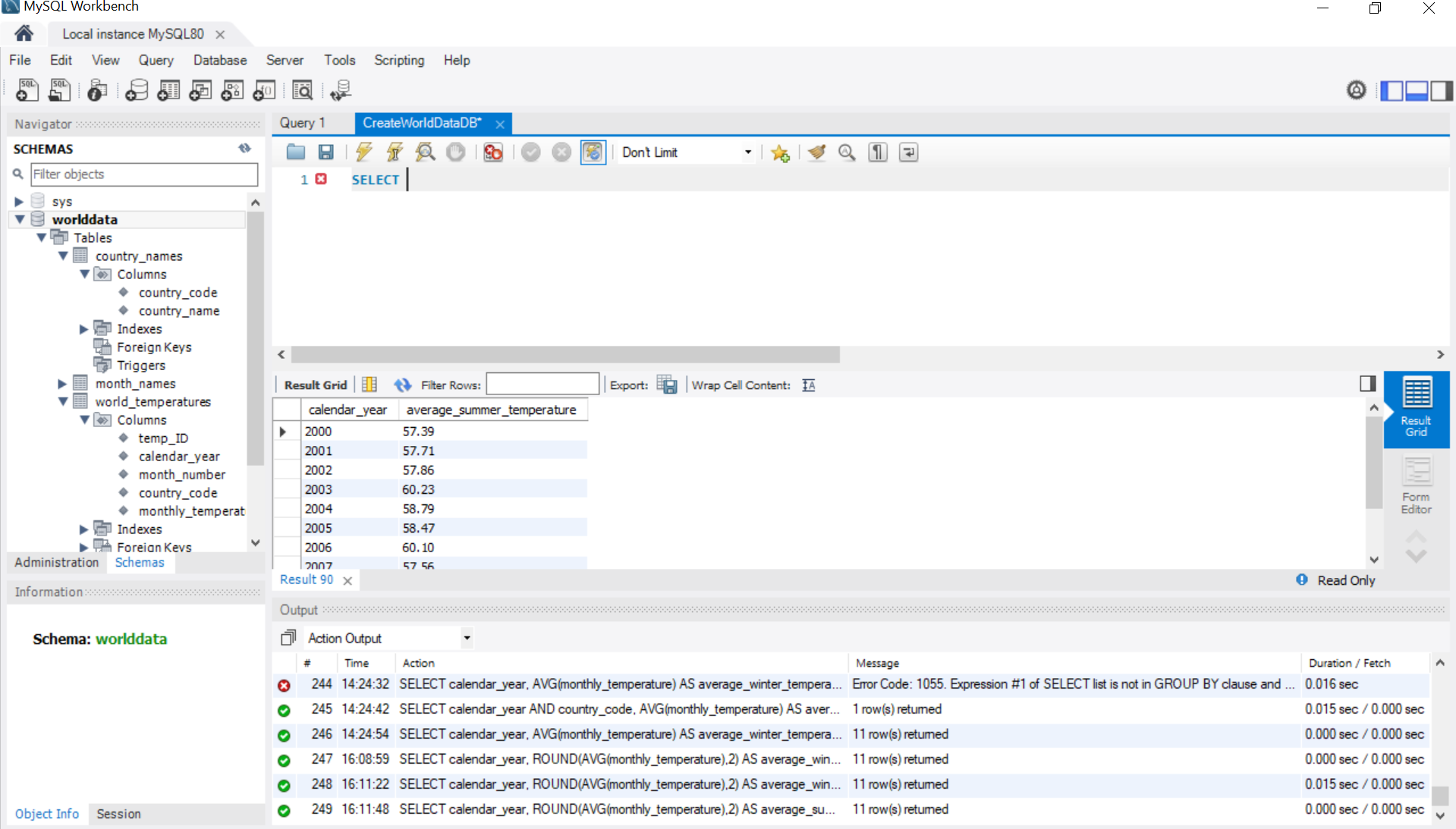
Task: Toggle result set secondary panel
Action: point(1367,384)
